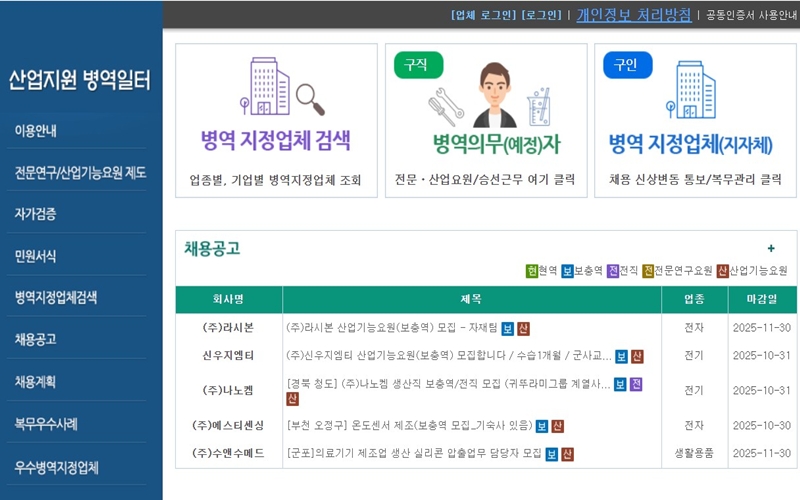Open 개인정보 처리방침 link
Viewport: 800px width, 500px height.
pos(634,15)
